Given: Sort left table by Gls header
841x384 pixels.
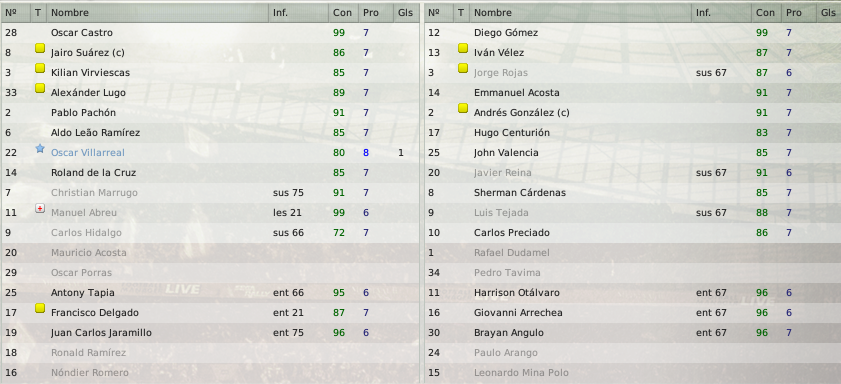Looking at the screenshot, I should [x=406, y=12].
